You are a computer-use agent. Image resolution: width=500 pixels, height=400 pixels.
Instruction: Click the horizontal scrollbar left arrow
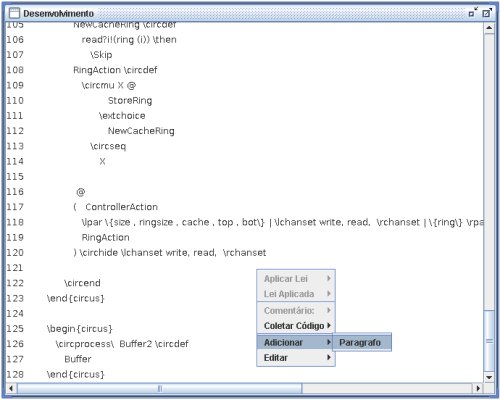point(11,388)
